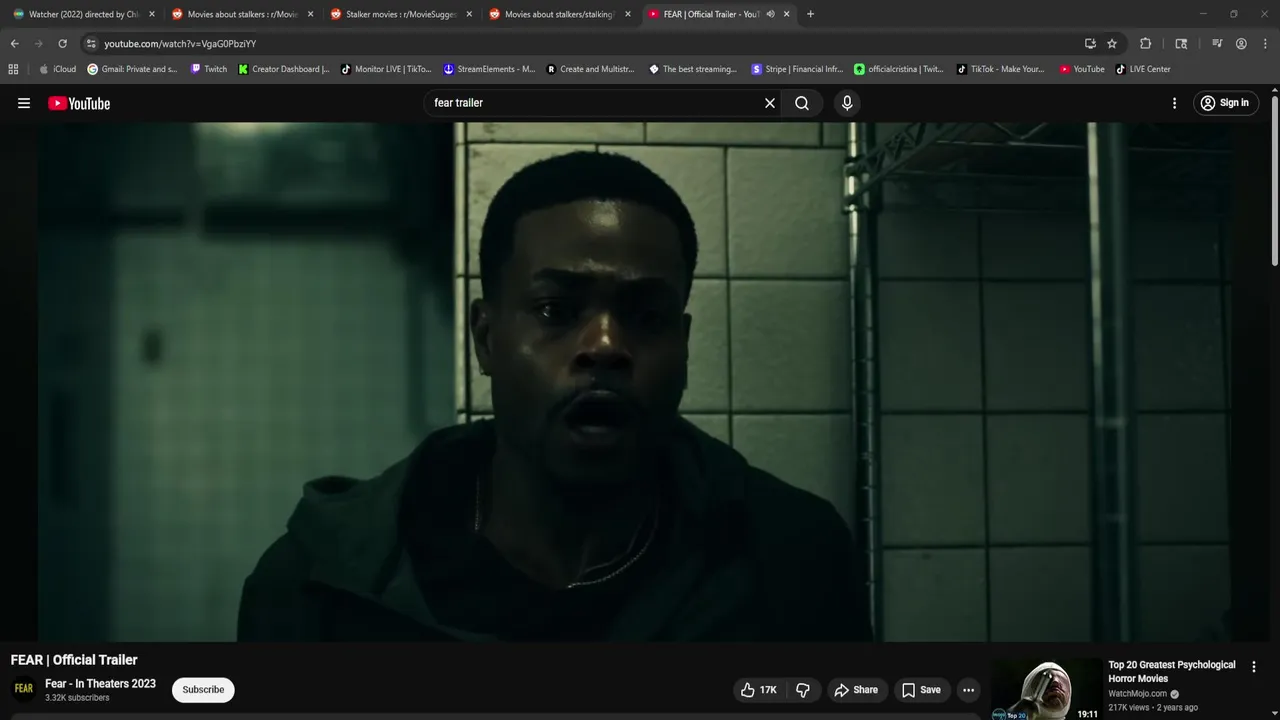Open Monitor LIVE TikTok bookmark
The image size is (1280, 720).
(386, 69)
